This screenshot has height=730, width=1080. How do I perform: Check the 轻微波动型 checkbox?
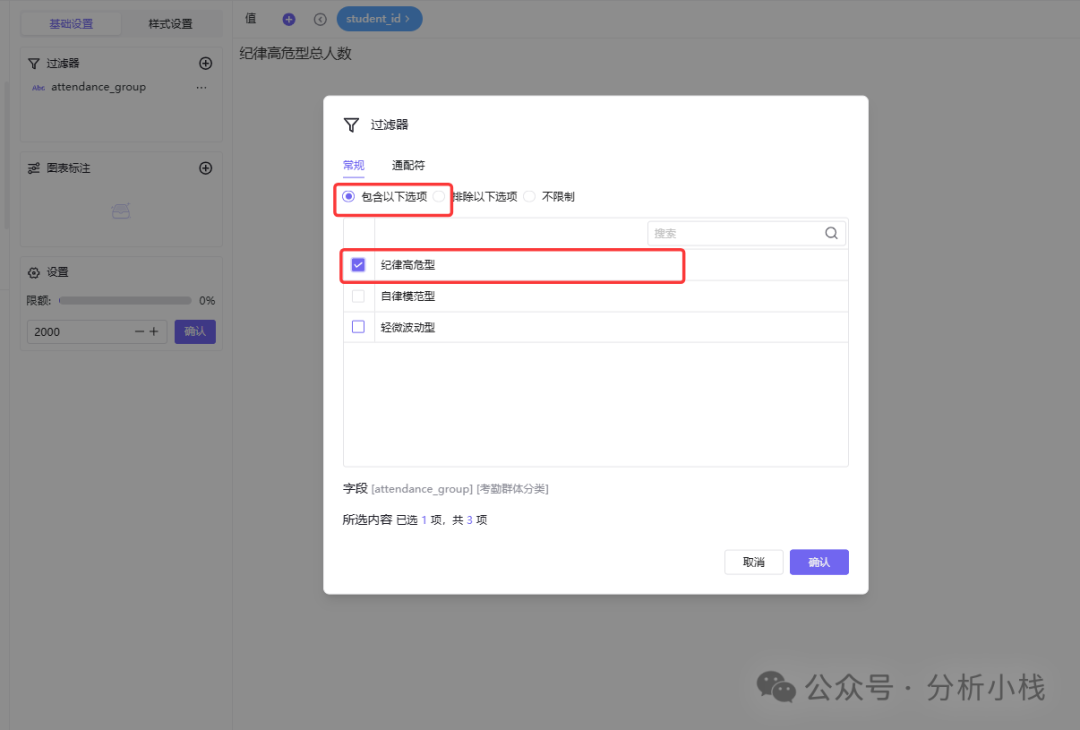coord(358,327)
